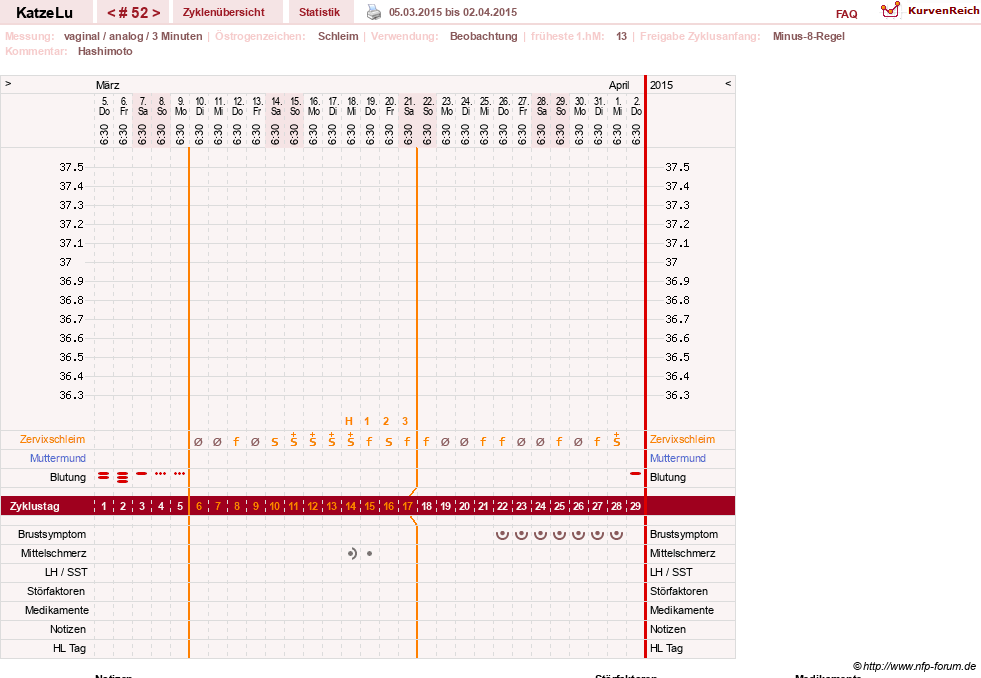Select cycle day 14 in the Zyklustag bar

350,506
